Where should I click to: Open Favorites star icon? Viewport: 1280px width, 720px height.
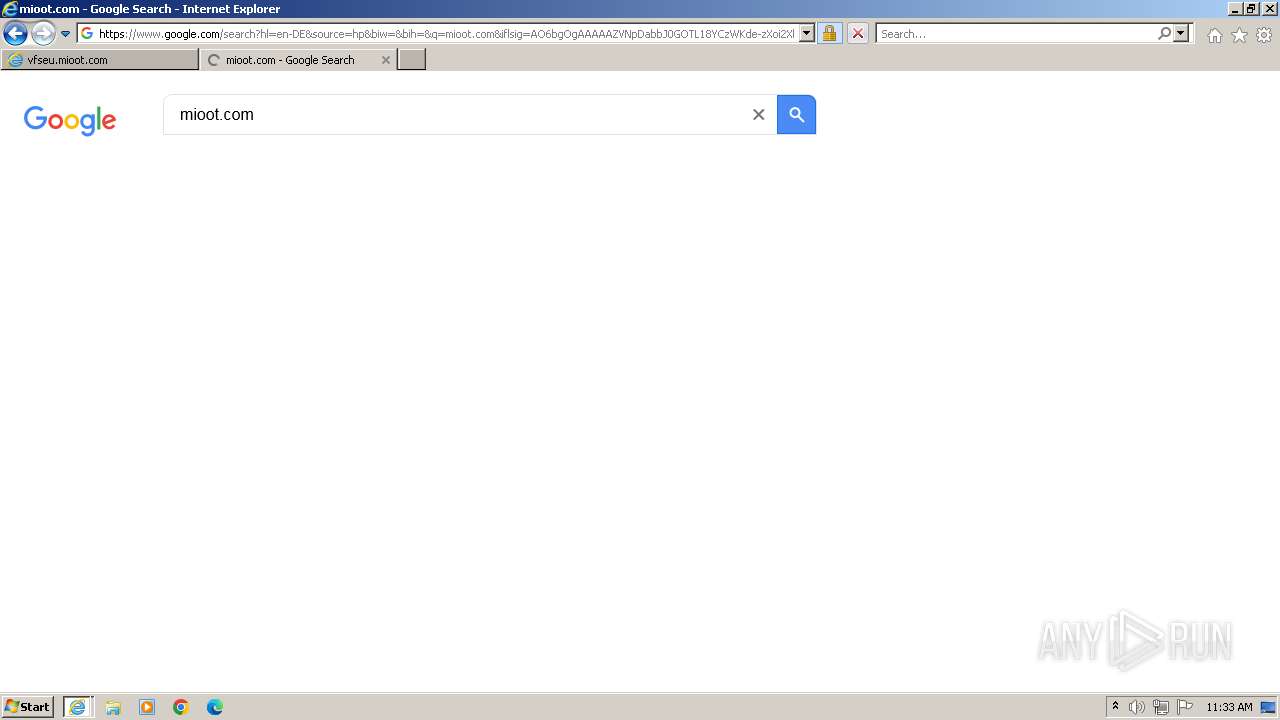(x=1239, y=35)
